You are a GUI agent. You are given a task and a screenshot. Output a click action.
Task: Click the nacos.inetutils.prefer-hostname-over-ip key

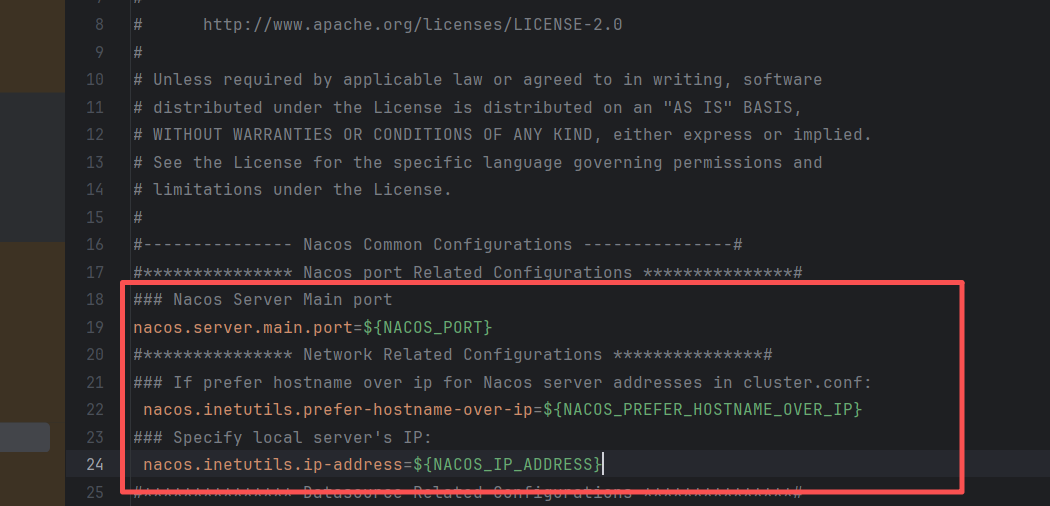pos(338,409)
